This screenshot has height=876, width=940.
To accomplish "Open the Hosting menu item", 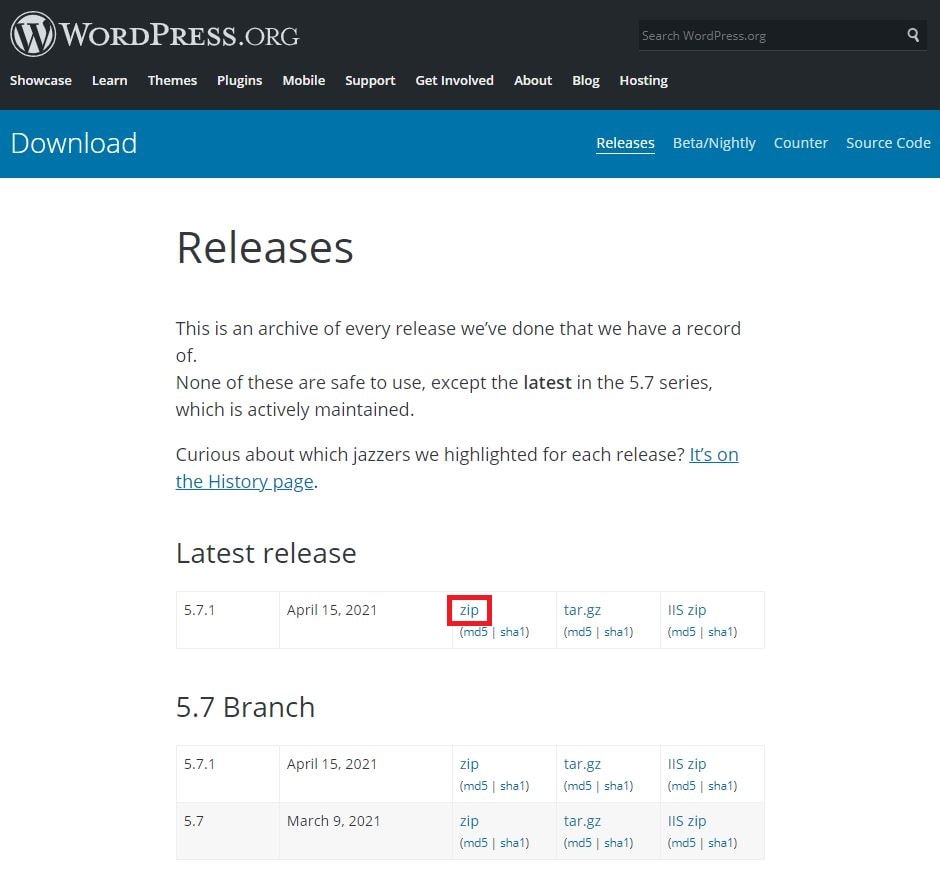I will 644,80.
